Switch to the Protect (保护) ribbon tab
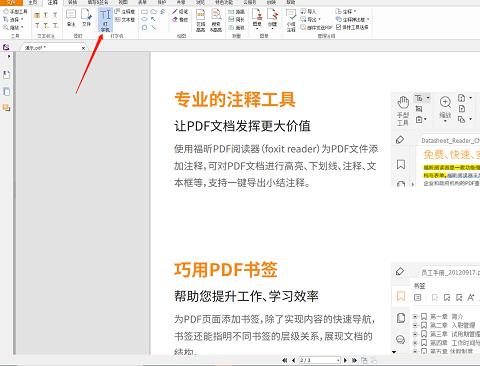Image resolution: width=480 pixels, height=366 pixels. pos(162,2)
